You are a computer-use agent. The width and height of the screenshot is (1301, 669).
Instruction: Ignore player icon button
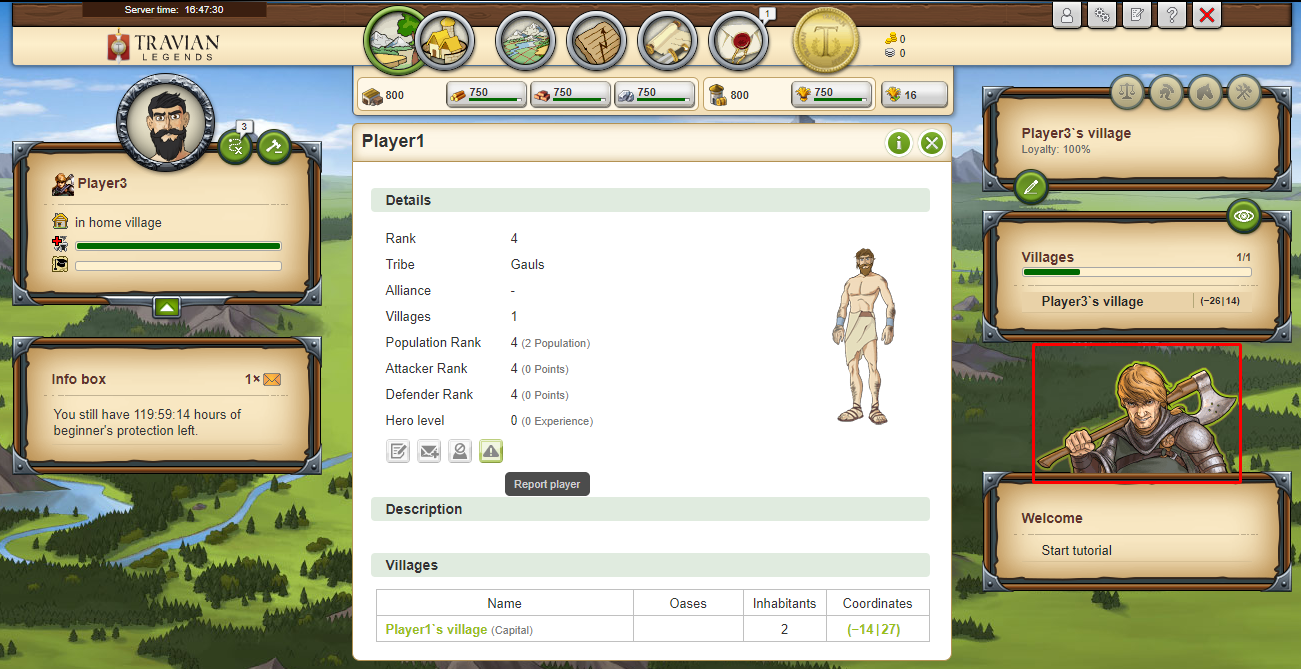point(460,452)
